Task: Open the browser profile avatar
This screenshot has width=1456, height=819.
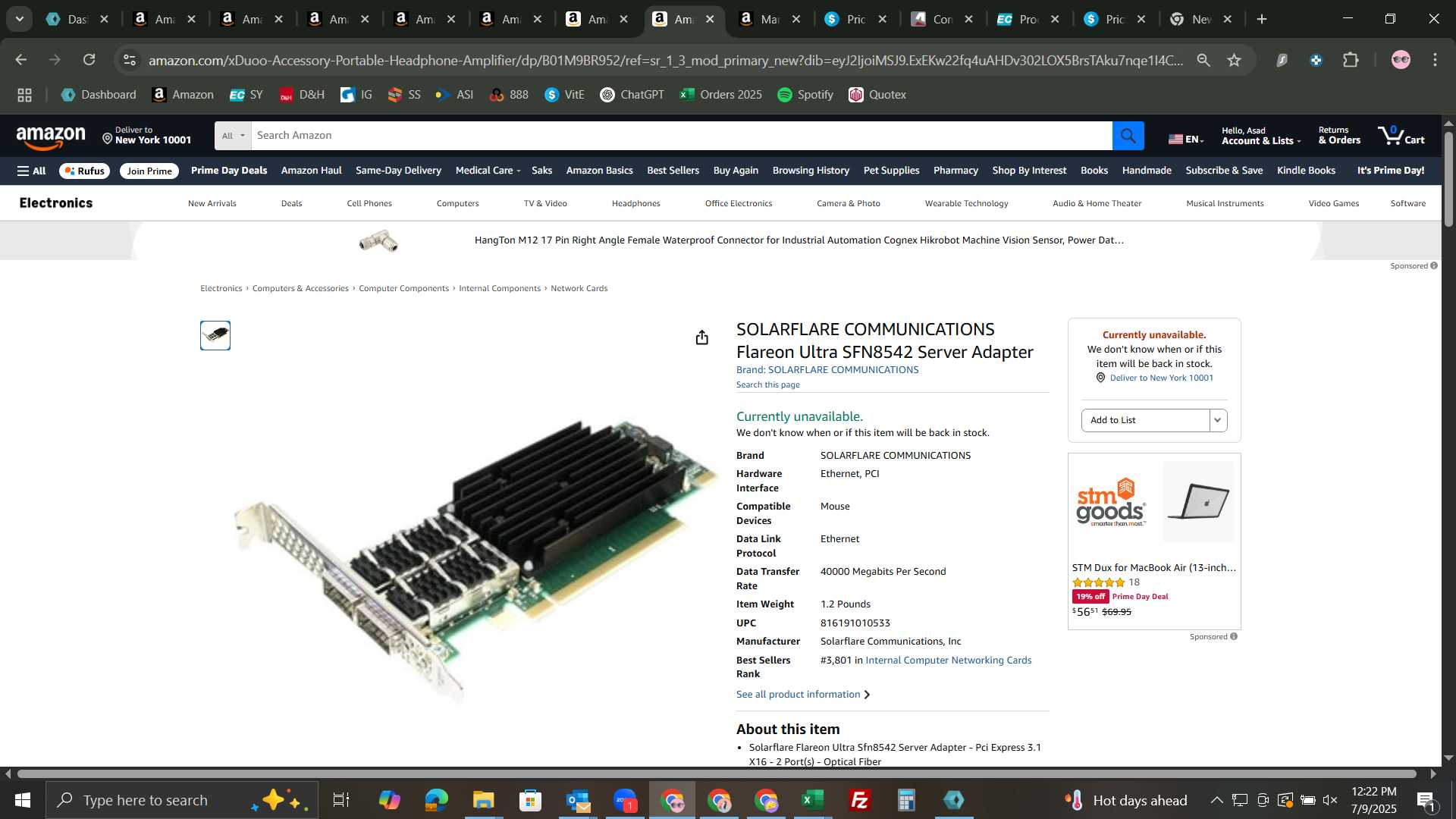Action: point(1401,60)
